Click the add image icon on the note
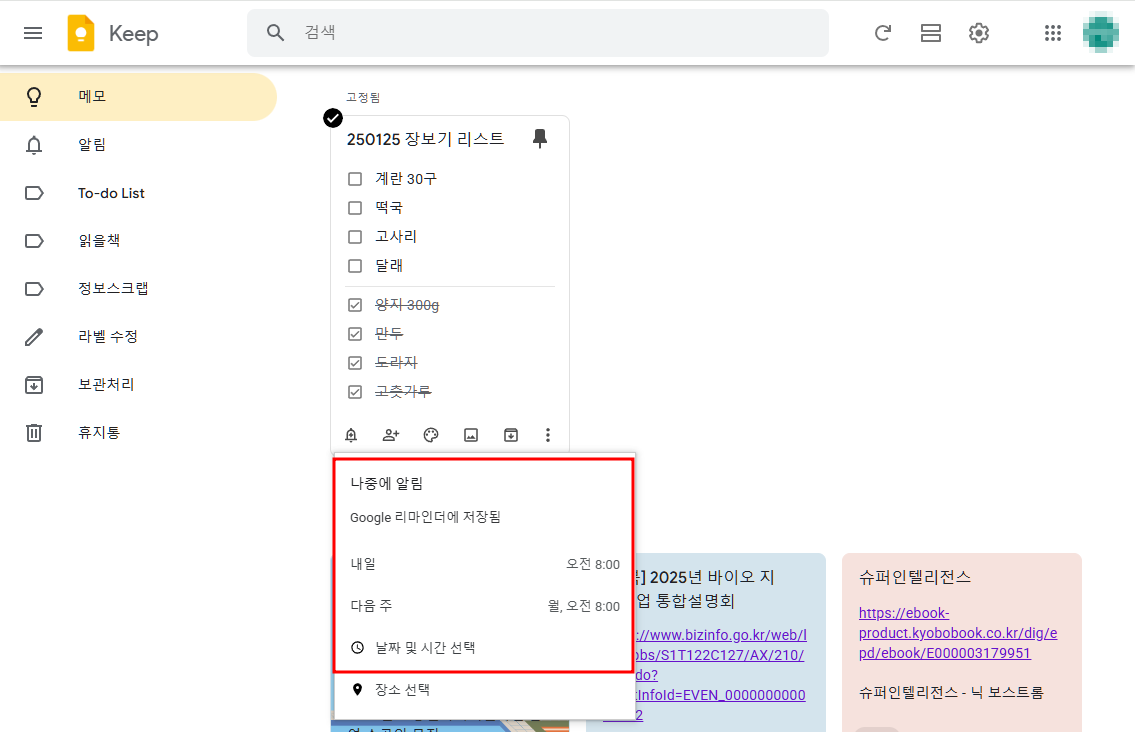 pyautogui.click(x=470, y=435)
